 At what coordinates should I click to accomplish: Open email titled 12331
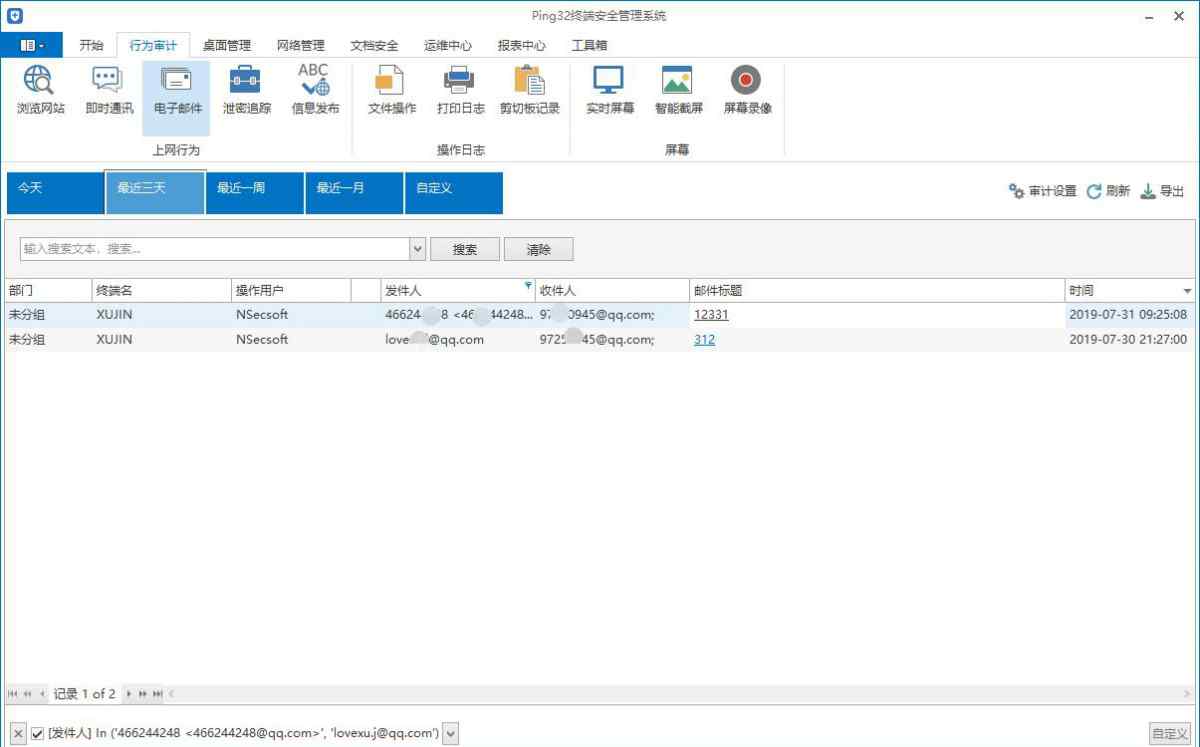click(x=711, y=315)
